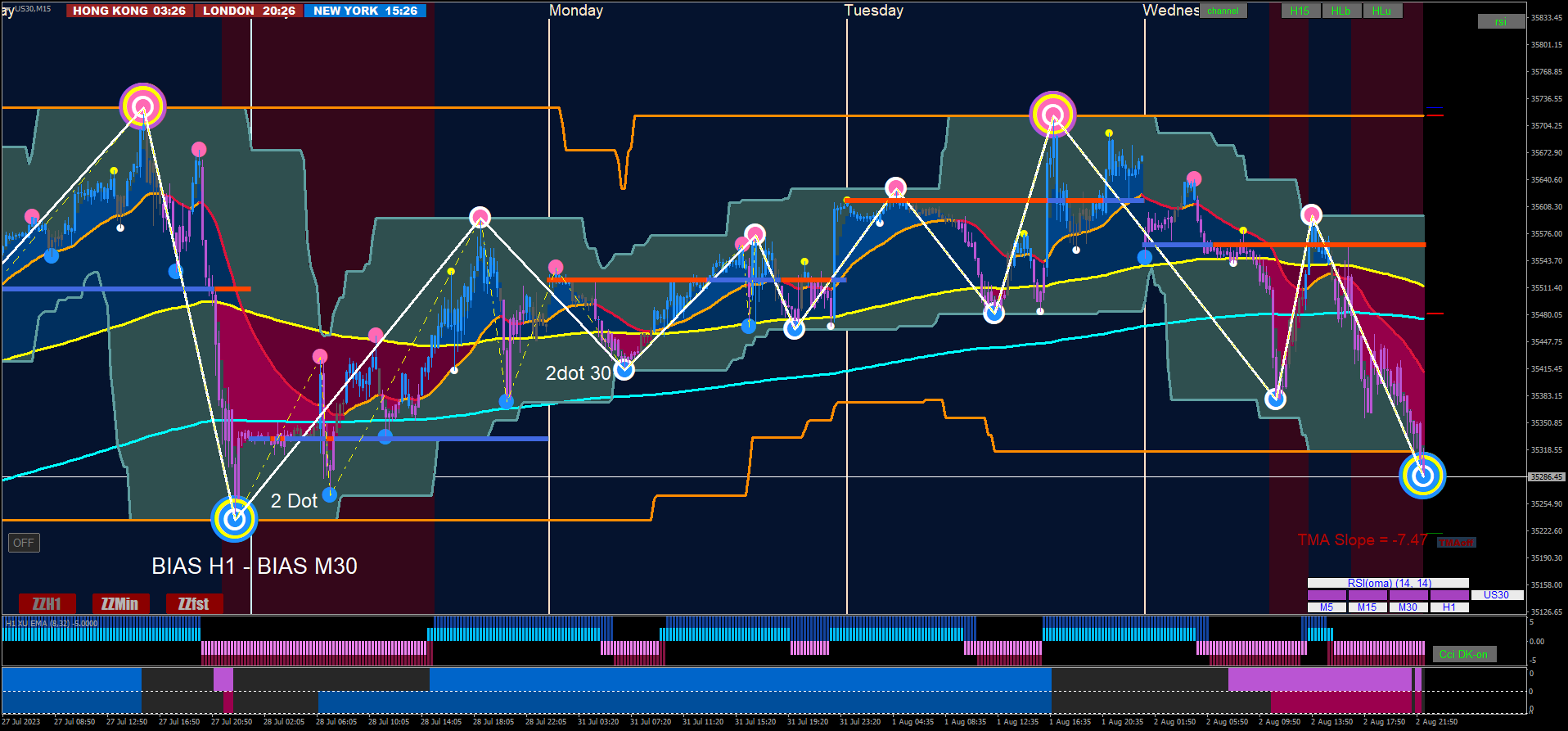The image size is (1568, 731).
Task: Click the white-ringed pink swing-high marker on Tuesday
Action: (x=896, y=188)
